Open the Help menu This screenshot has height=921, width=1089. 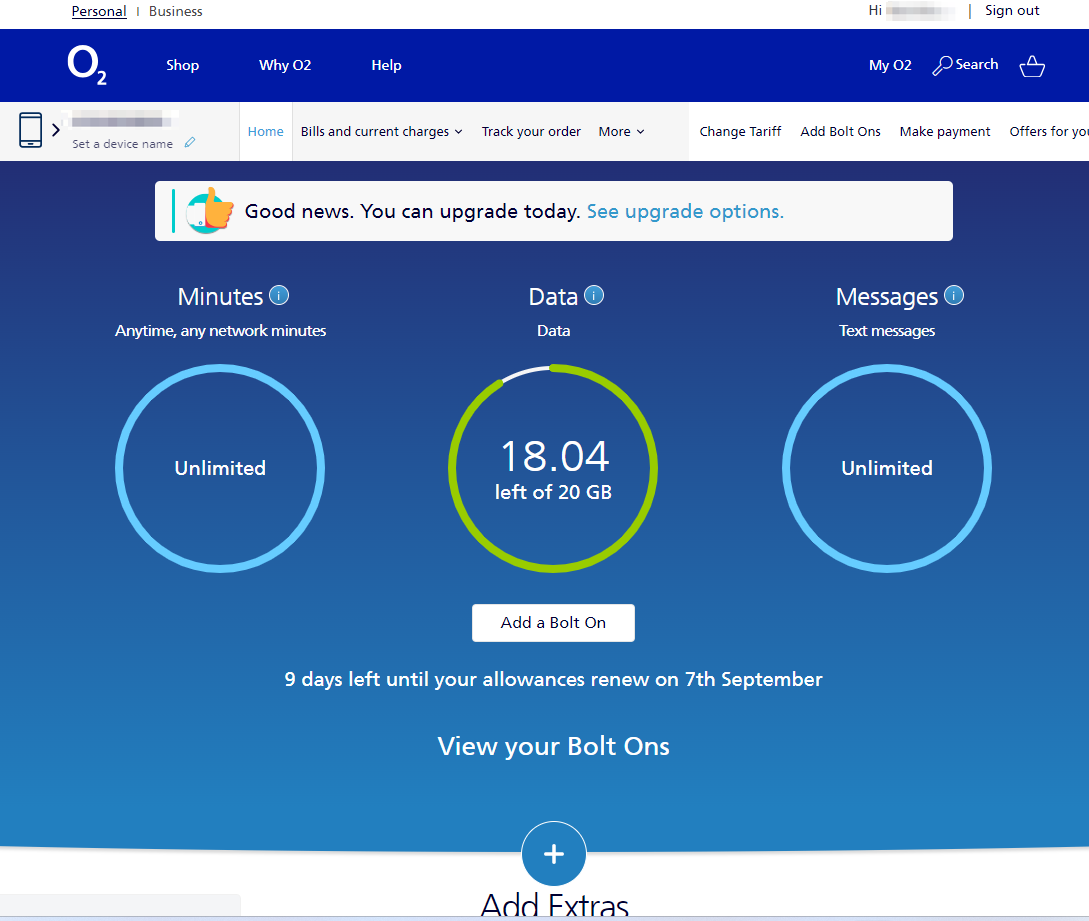[386, 65]
